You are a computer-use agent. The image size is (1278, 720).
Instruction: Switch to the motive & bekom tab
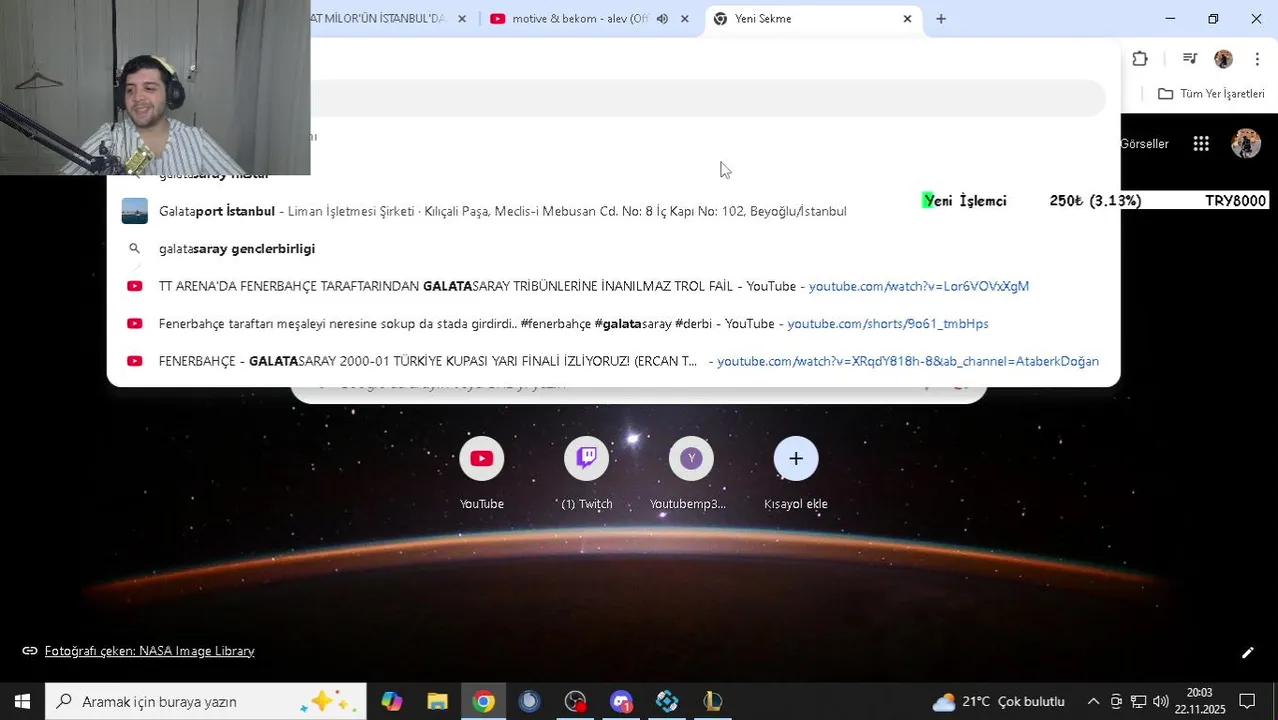(580, 19)
